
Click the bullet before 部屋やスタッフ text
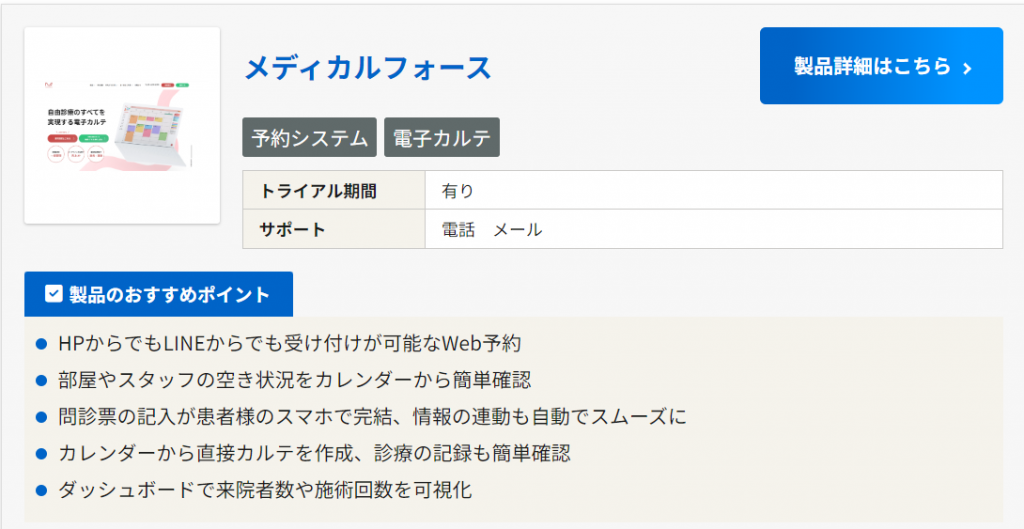41,380
